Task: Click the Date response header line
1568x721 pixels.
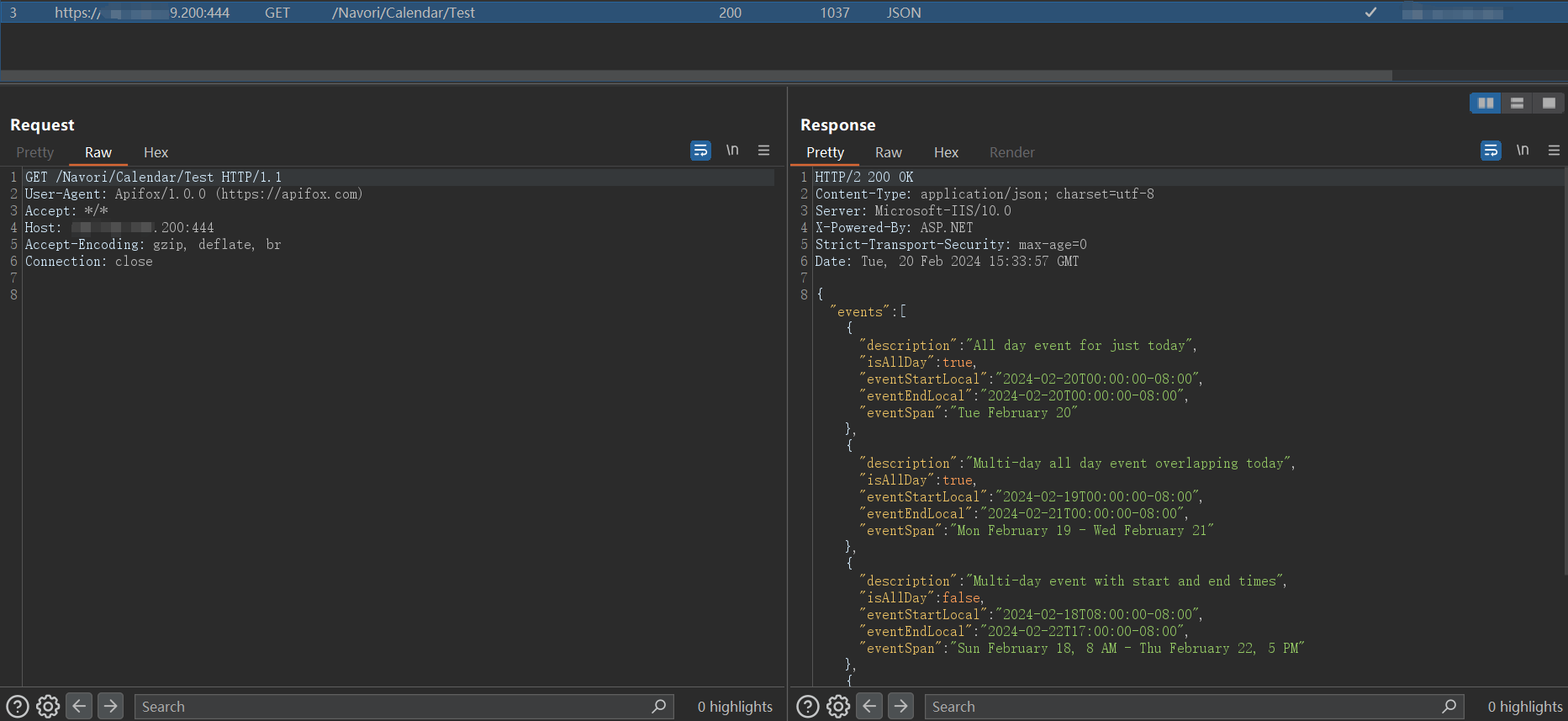Action: point(947,261)
